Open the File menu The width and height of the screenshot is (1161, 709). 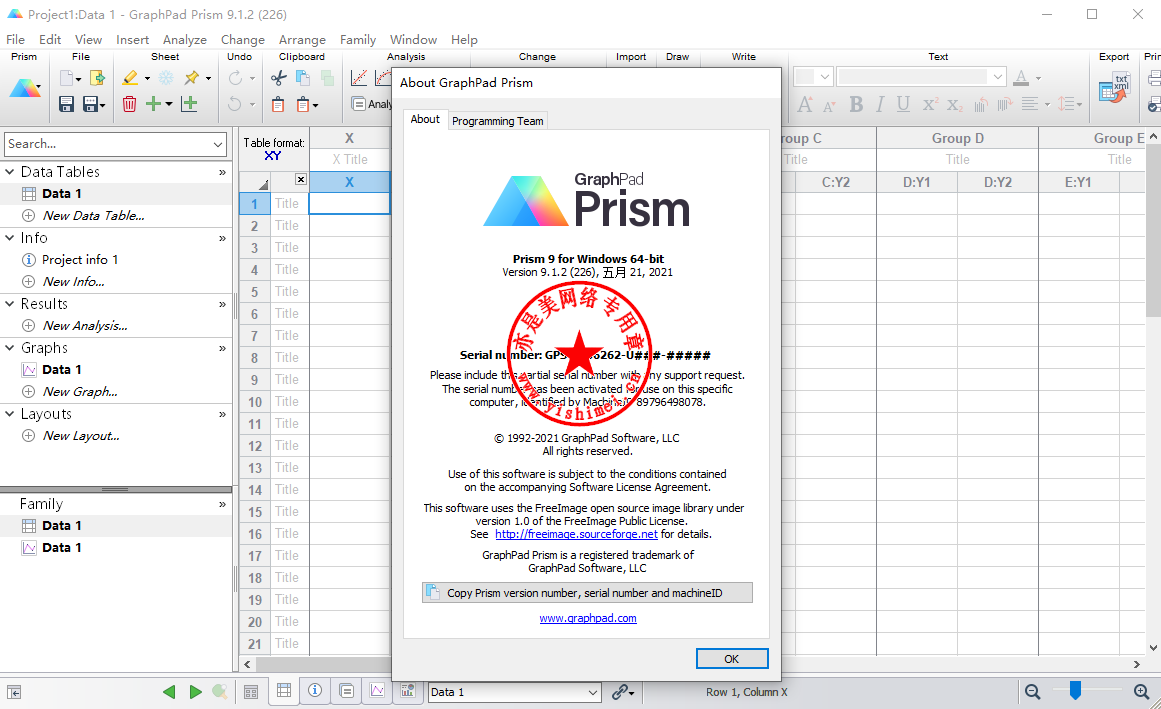[16, 39]
